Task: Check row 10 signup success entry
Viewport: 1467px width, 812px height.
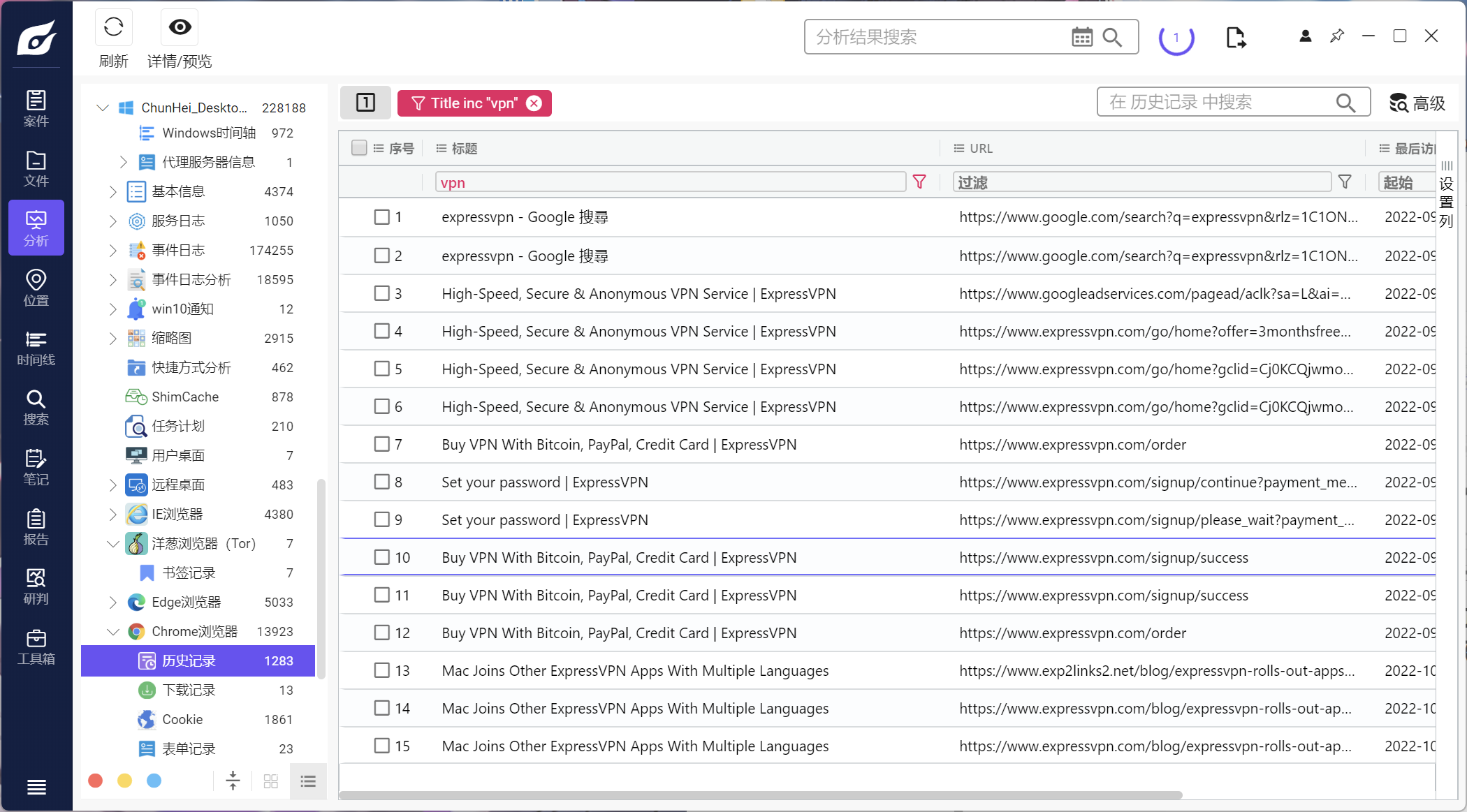Action: [381, 557]
